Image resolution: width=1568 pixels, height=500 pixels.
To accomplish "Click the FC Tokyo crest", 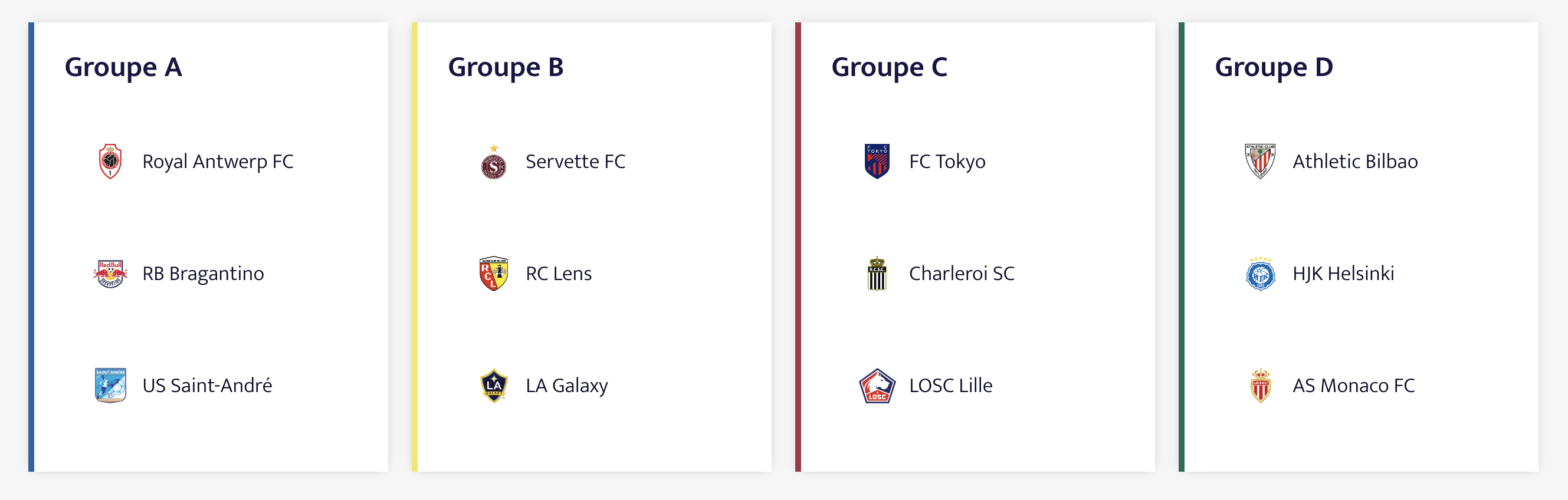I will click(877, 161).
